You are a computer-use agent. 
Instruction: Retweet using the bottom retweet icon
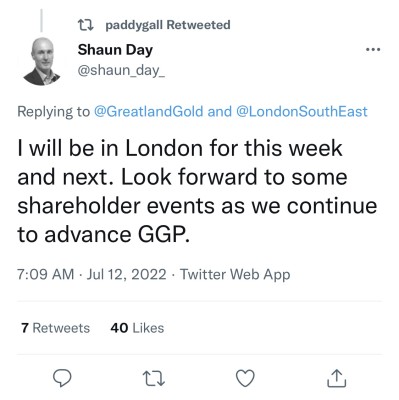coord(154,378)
